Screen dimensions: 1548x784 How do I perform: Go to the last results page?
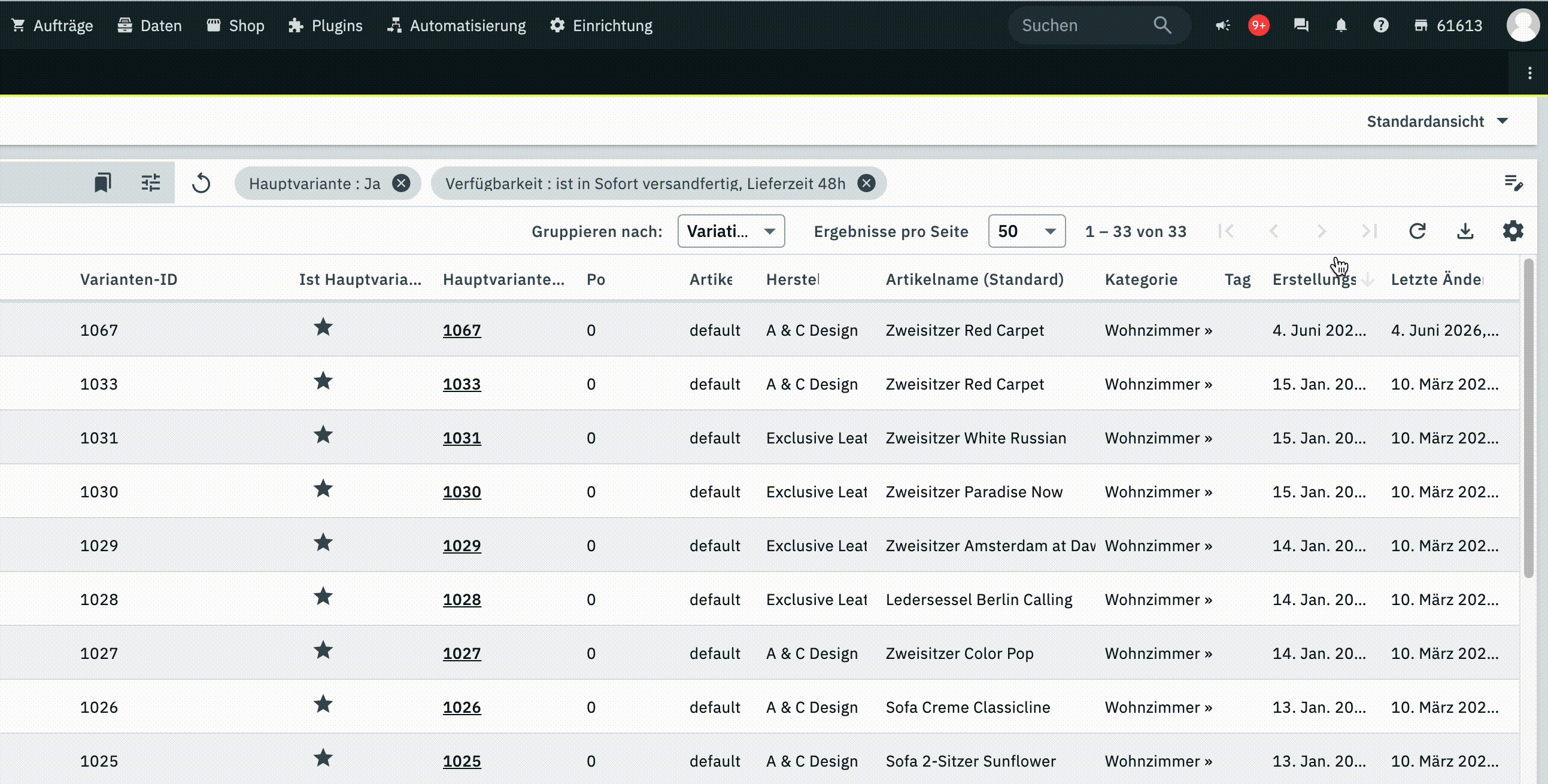point(1369,231)
